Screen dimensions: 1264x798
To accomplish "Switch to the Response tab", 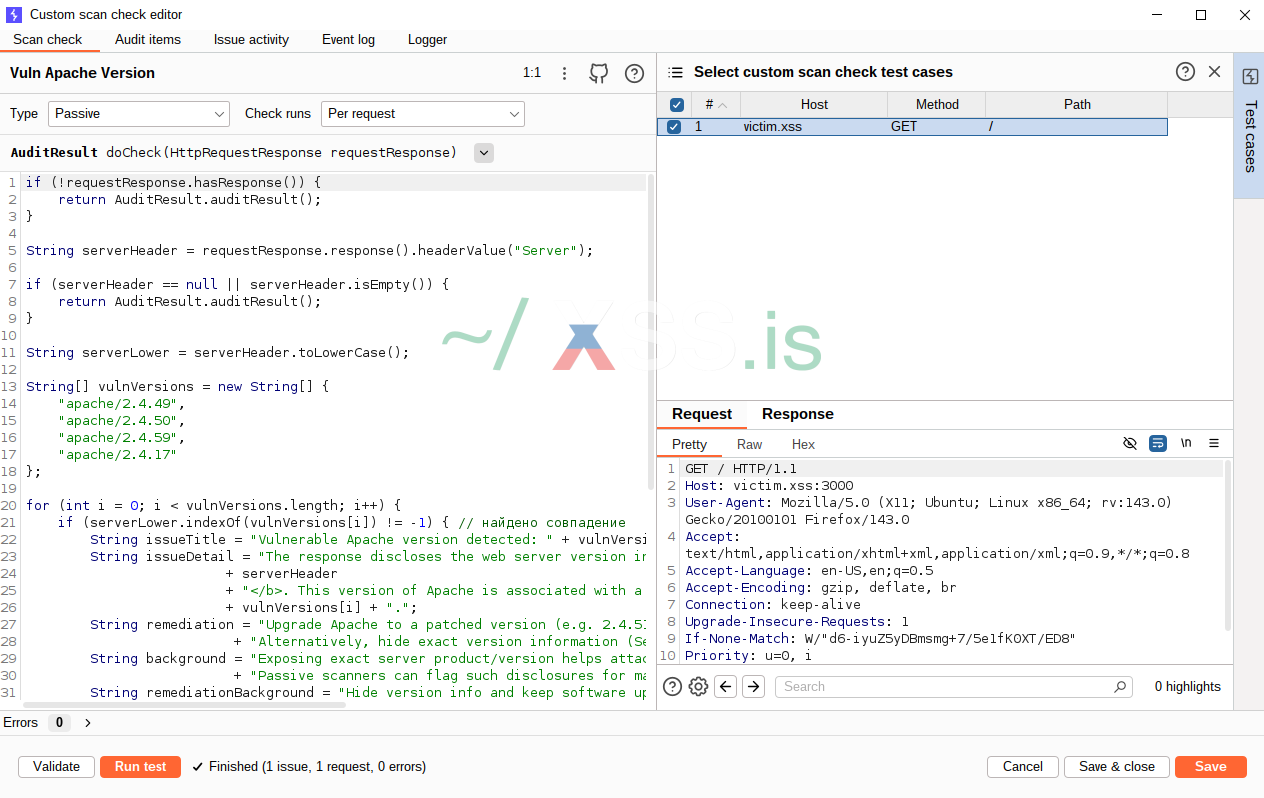I will point(797,414).
